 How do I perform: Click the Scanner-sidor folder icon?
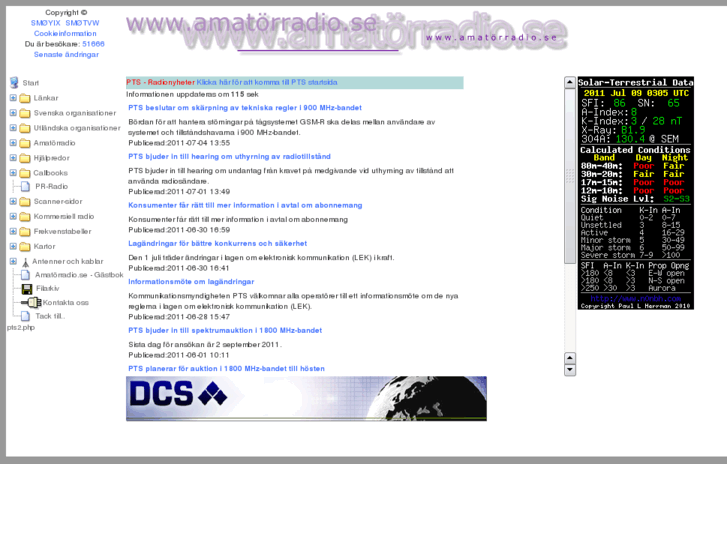click(25, 202)
